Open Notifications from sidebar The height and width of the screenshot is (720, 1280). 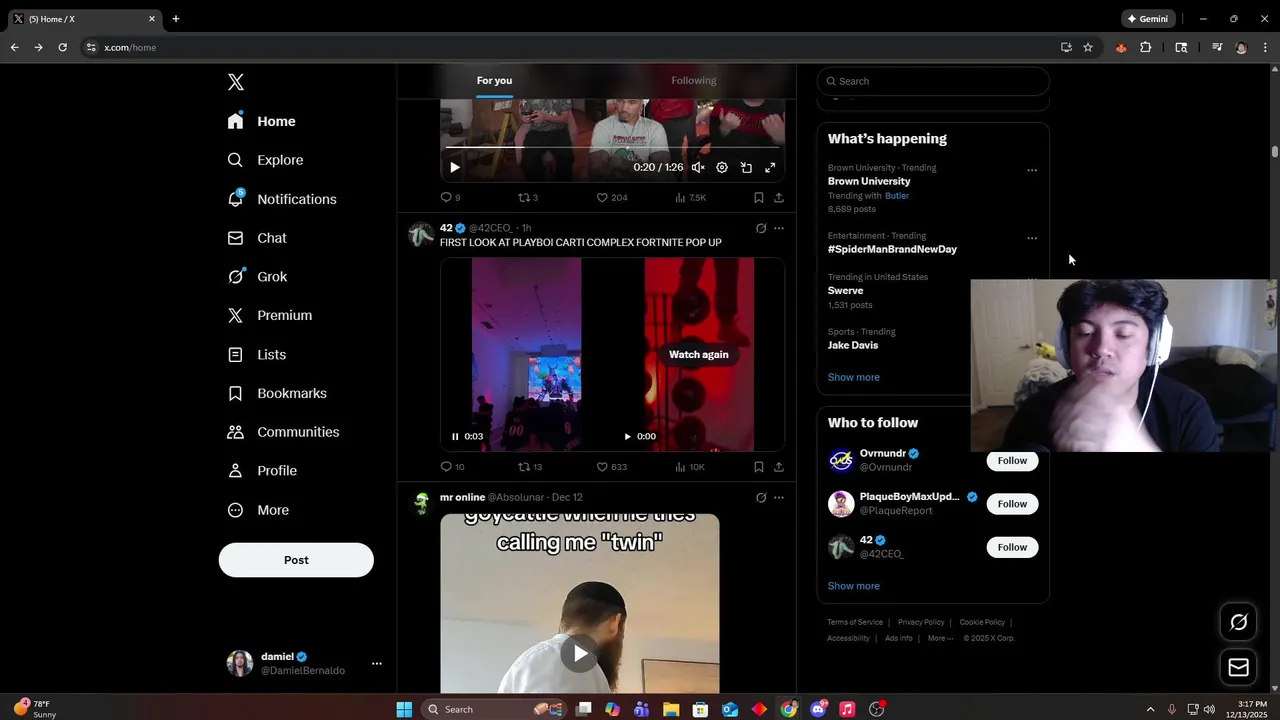pyautogui.click(x=281, y=199)
